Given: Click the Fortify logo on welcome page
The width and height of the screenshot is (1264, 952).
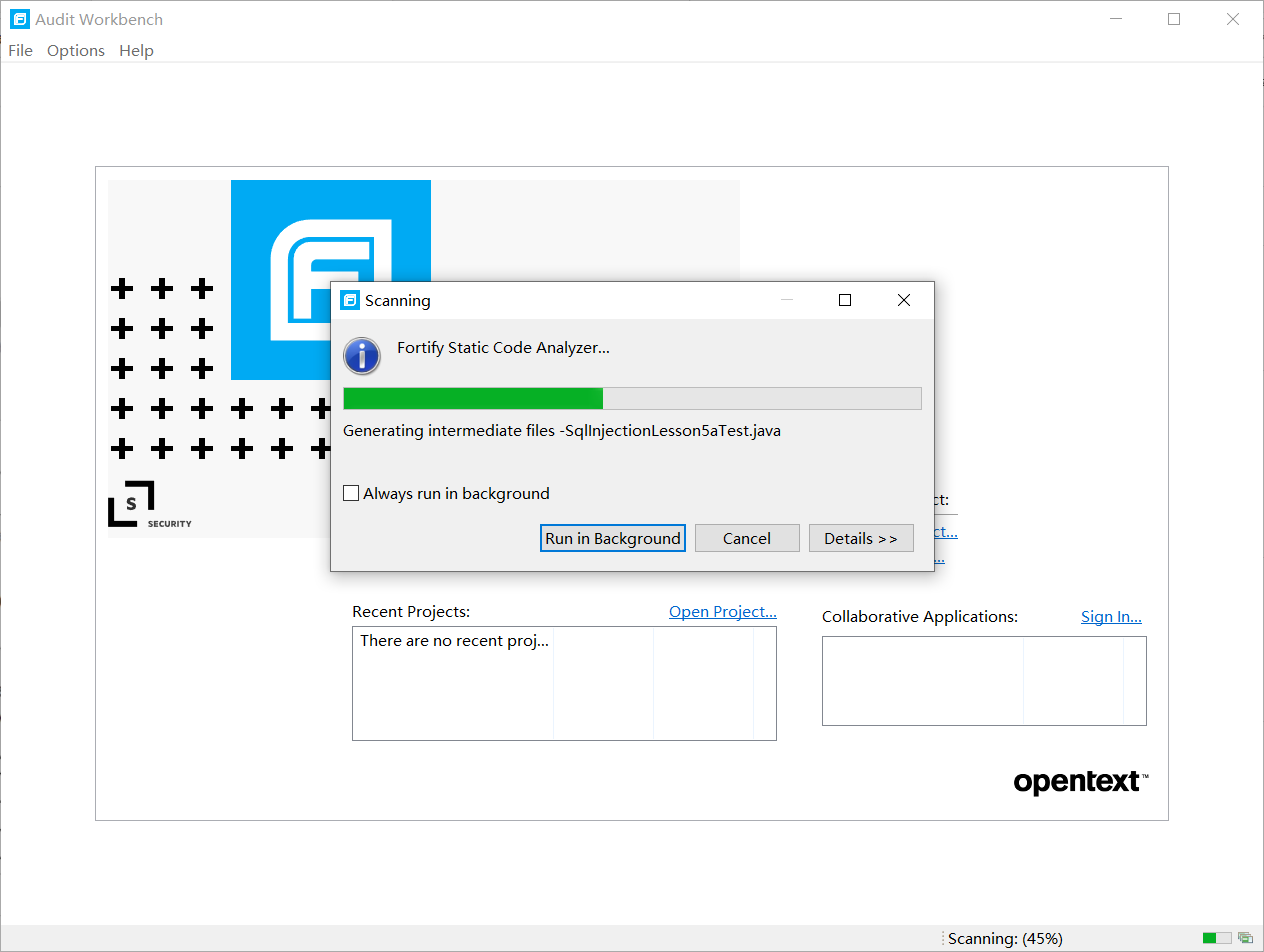Looking at the screenshot, I should [x=331, y=280].
